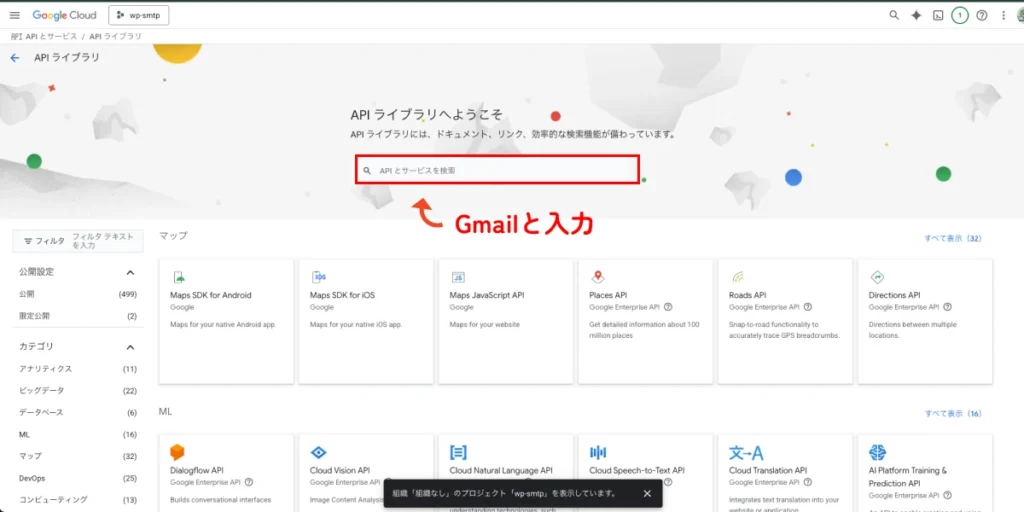
Task: Show all 16 ML APIs via すべて表示
Action: [x=952, y=413]
